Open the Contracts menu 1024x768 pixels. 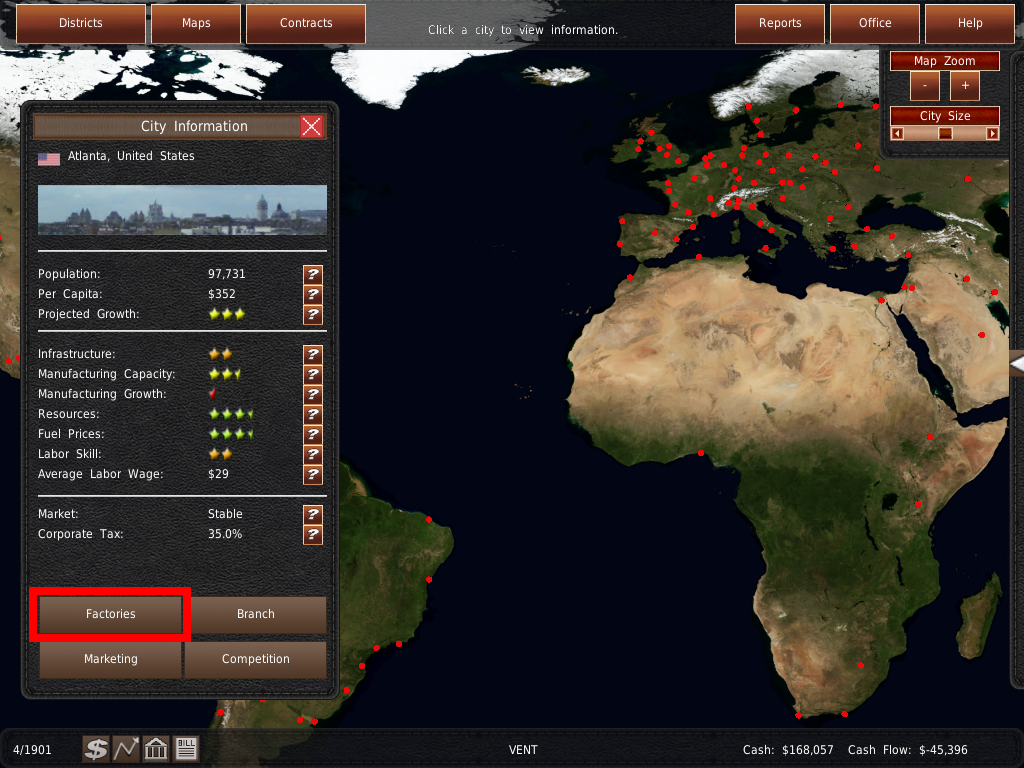click(306, 23)
